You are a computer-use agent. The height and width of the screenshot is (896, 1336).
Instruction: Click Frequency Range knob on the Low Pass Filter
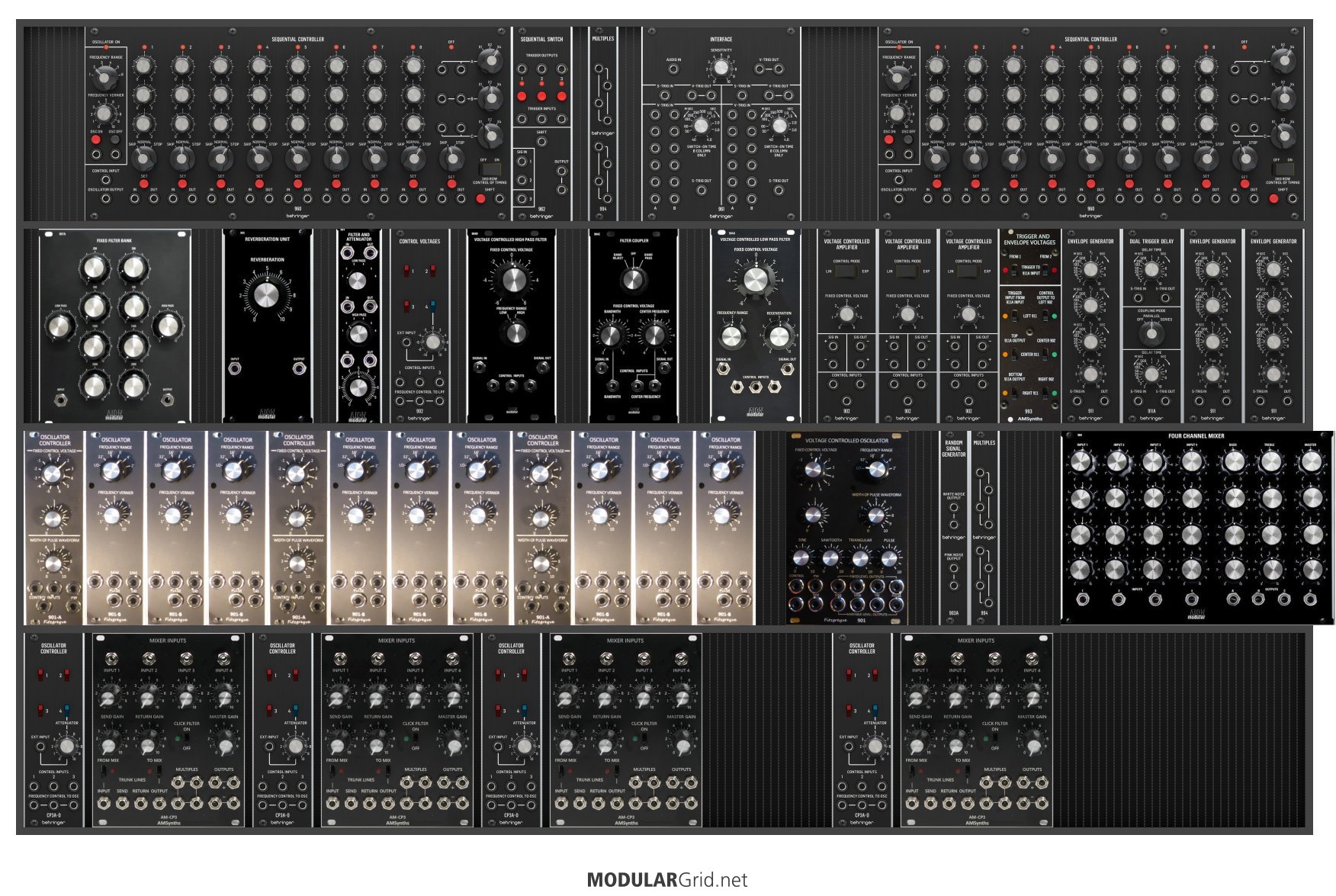[731, 336]
